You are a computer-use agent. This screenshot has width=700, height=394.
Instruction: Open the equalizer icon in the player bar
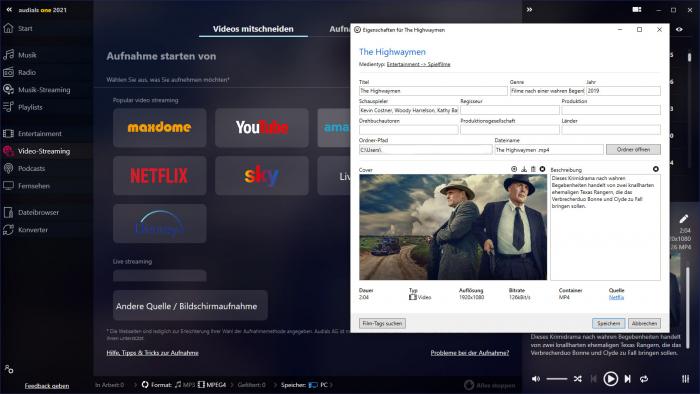coord(685,379)
